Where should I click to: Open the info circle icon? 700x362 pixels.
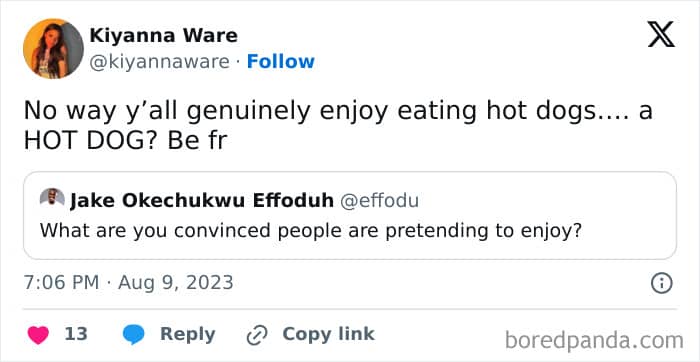(x=661, y=283)
